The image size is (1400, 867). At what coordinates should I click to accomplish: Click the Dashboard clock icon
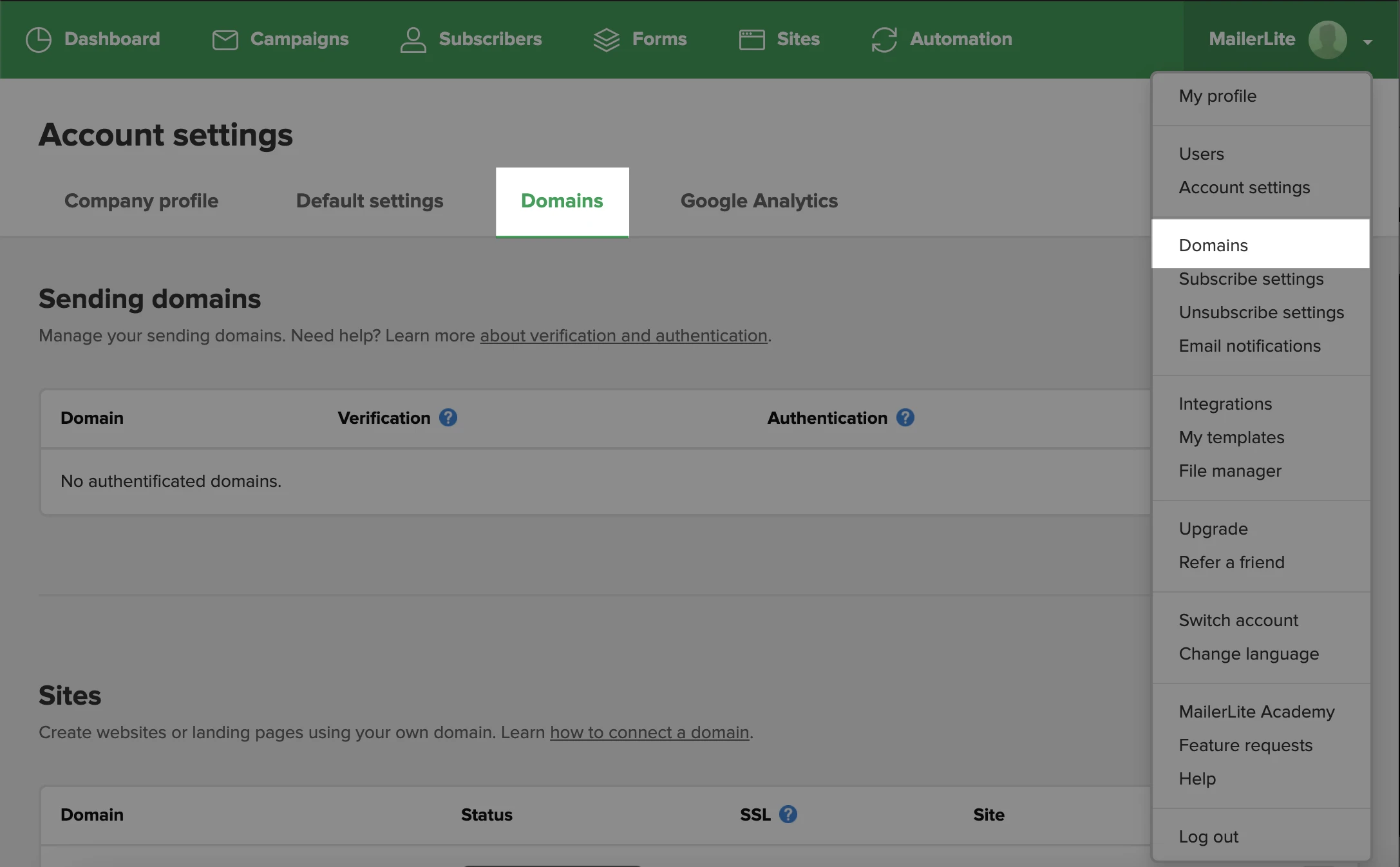click(39, 39)
